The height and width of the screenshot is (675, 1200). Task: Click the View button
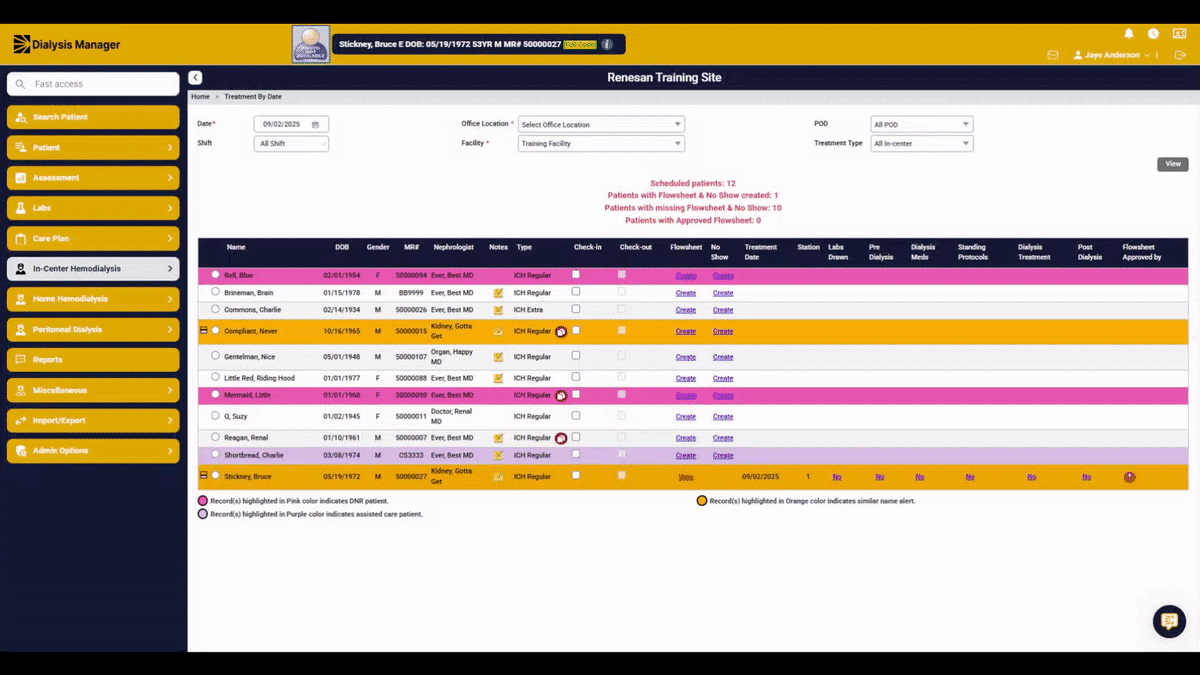tap(1173, 164)
